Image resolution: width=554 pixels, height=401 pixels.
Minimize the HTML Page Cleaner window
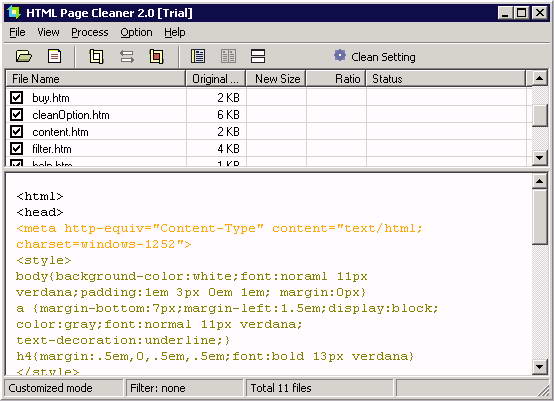point(505,13)
